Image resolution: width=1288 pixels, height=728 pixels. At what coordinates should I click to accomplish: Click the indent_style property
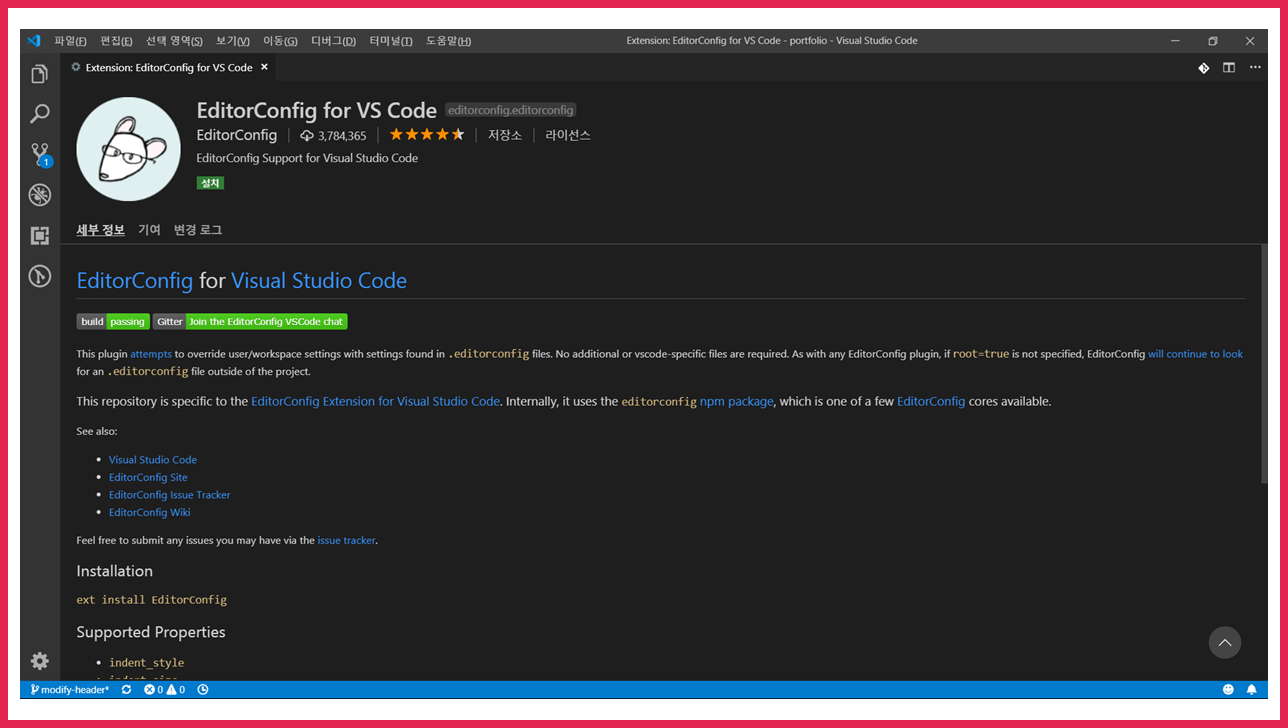tap(146, 663)
